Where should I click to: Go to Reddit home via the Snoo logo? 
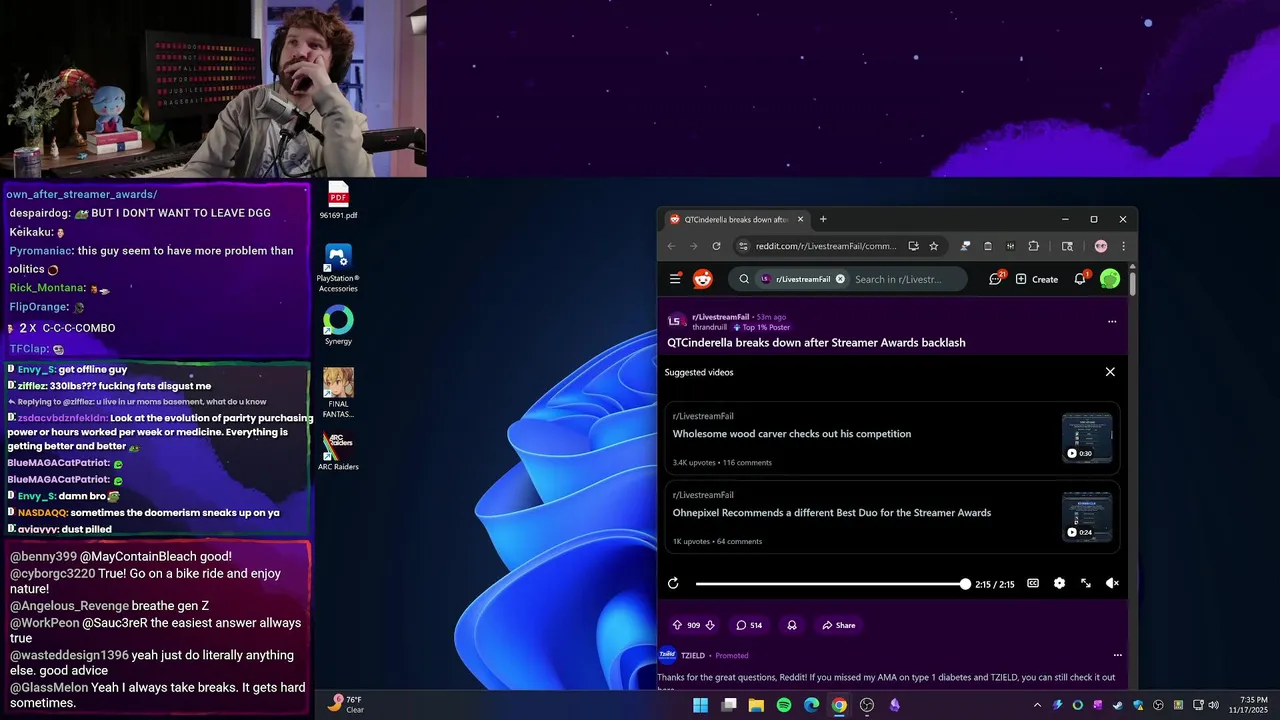[x=703, y=279]
